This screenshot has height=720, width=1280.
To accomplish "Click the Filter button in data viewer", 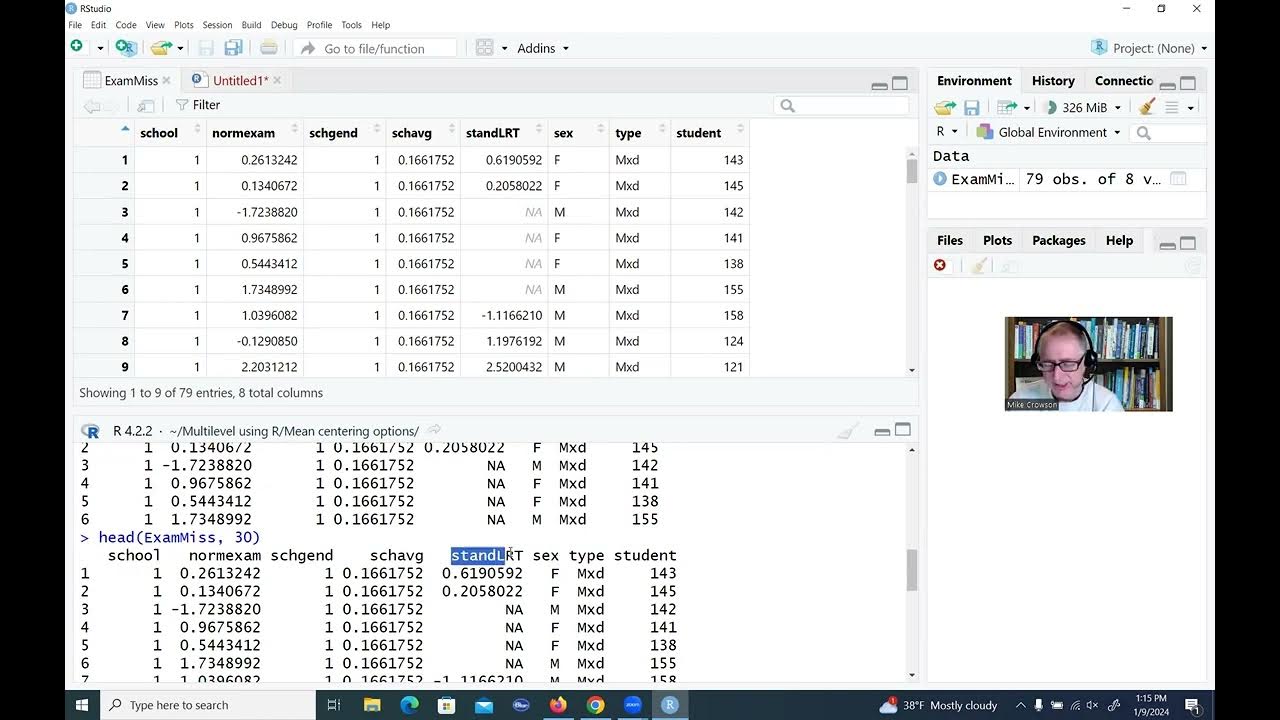I will click(198, 105).
